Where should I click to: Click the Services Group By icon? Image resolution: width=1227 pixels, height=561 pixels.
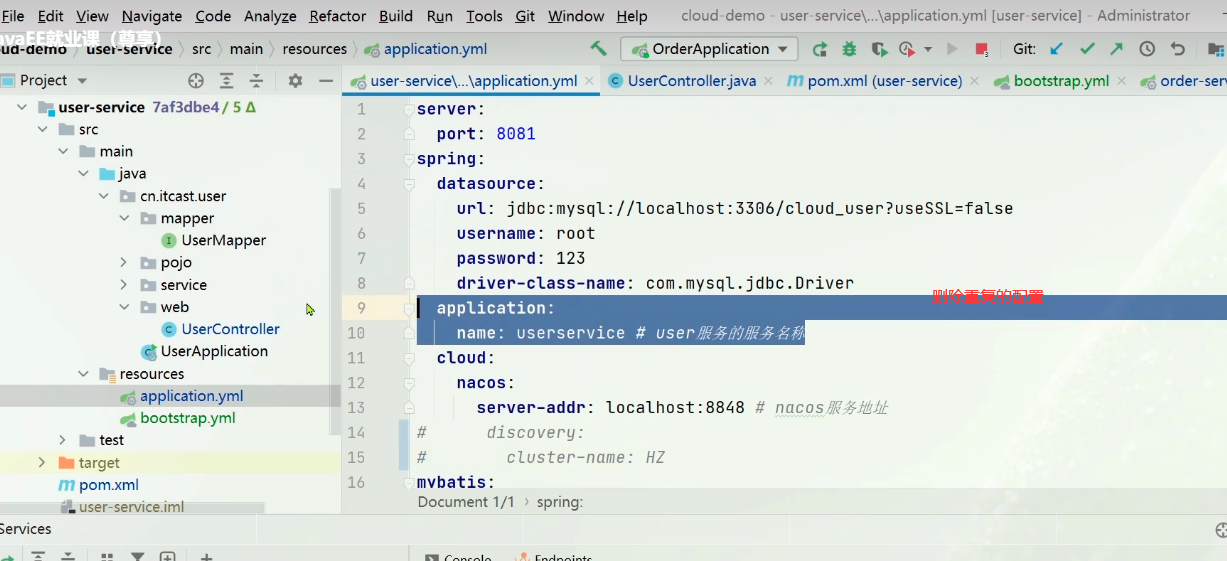[107, 556]
